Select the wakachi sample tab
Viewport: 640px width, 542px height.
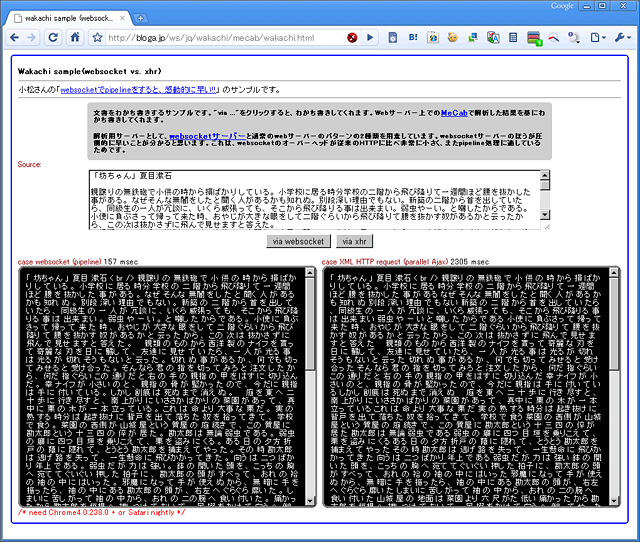click(69, 18)
